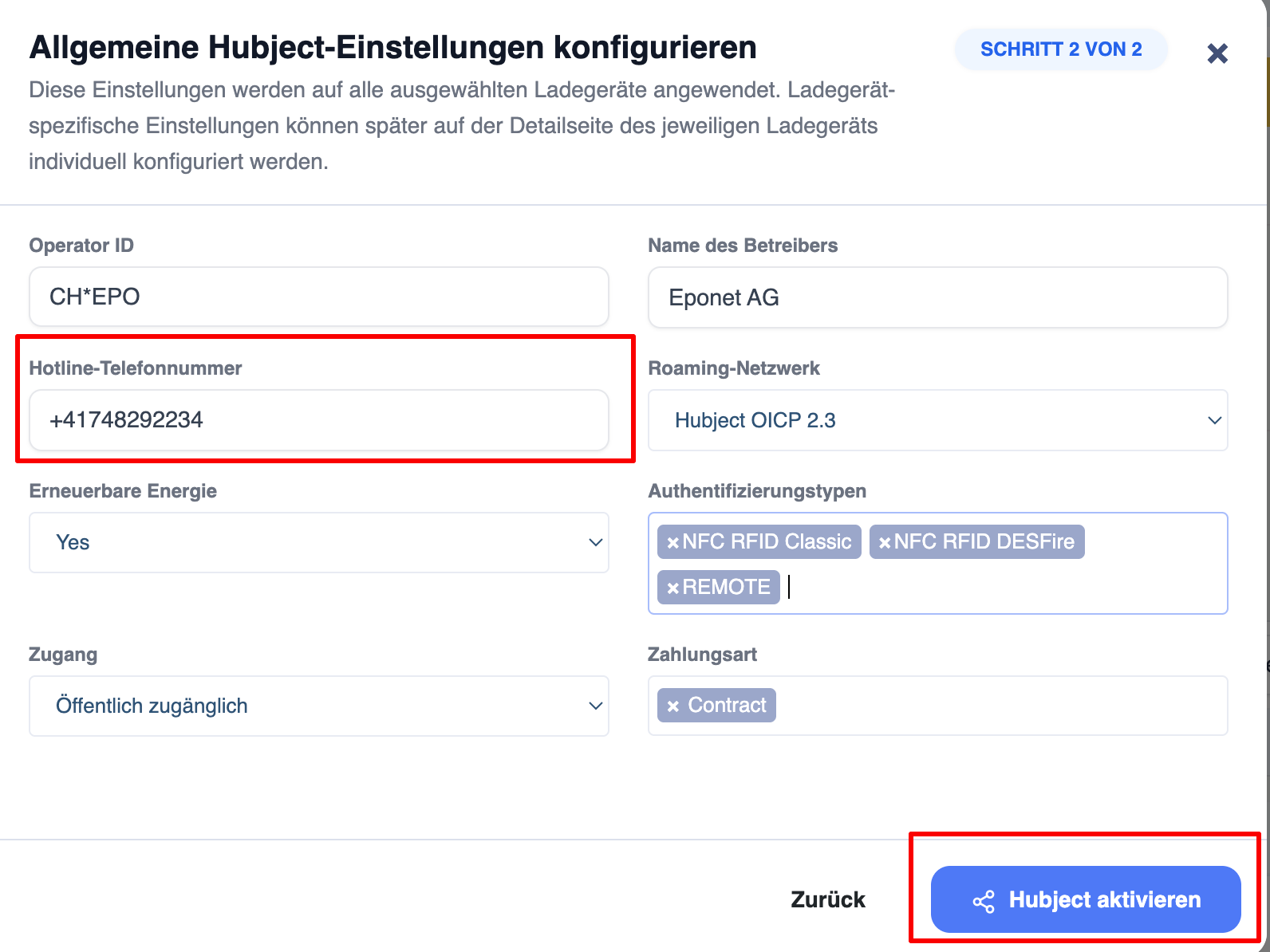
Task: Open the Erneuerbare Energie dropdown
Action: 319,542
